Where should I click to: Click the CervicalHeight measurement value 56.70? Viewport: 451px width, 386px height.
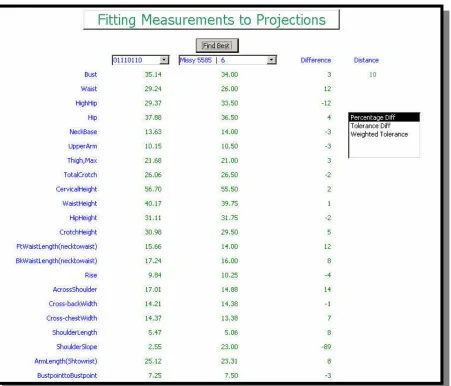click(x=153, y=189)
